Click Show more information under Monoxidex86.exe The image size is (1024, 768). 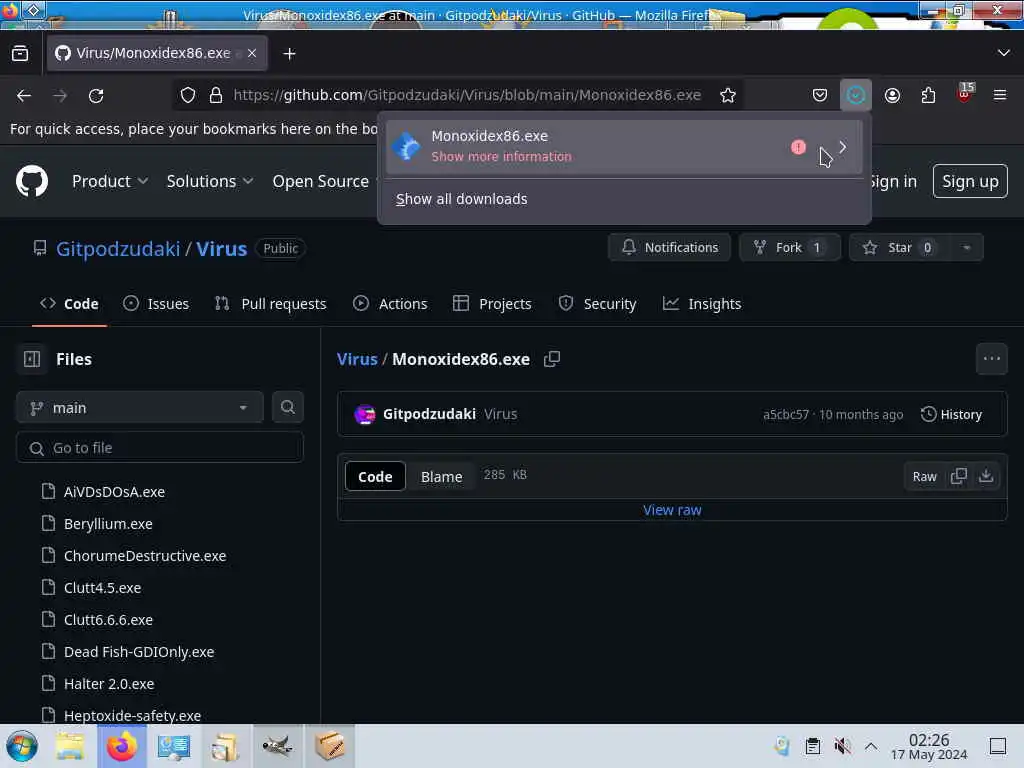(502, 157)
